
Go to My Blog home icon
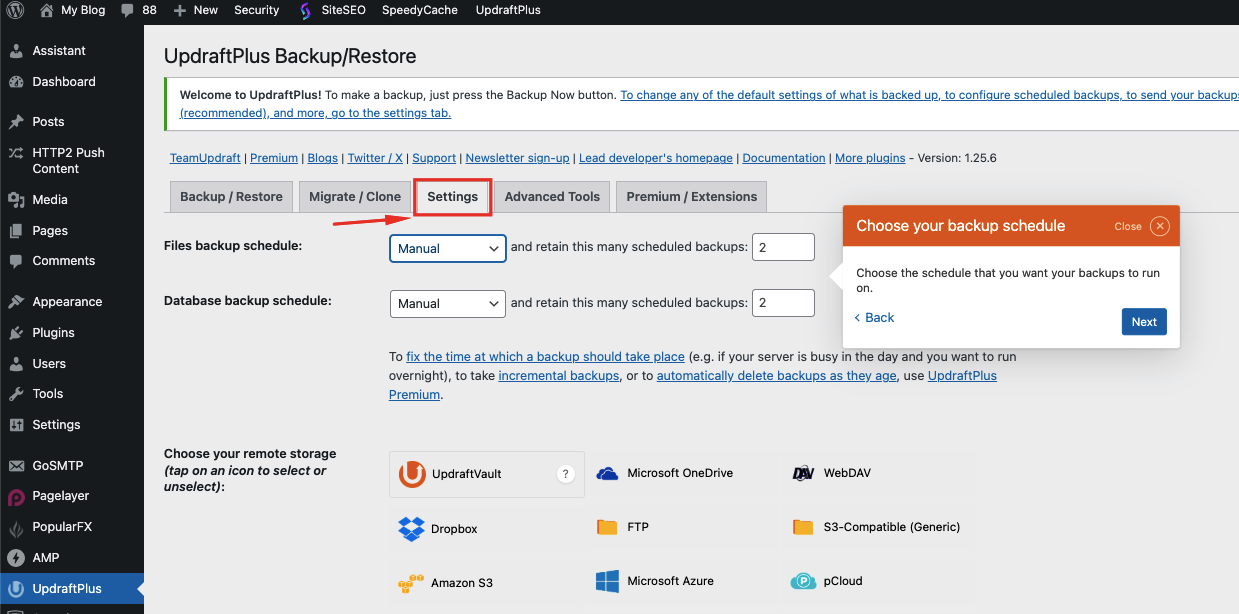(46, 10)
